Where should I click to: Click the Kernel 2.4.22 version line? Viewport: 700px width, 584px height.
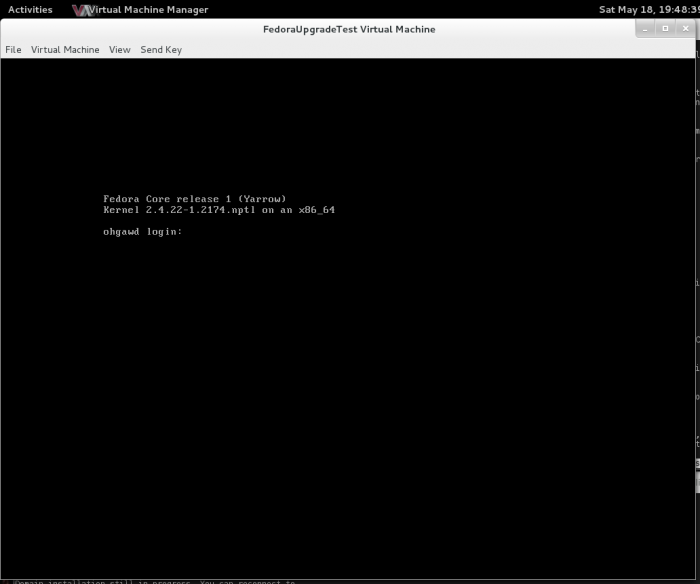tap(180, 210)
